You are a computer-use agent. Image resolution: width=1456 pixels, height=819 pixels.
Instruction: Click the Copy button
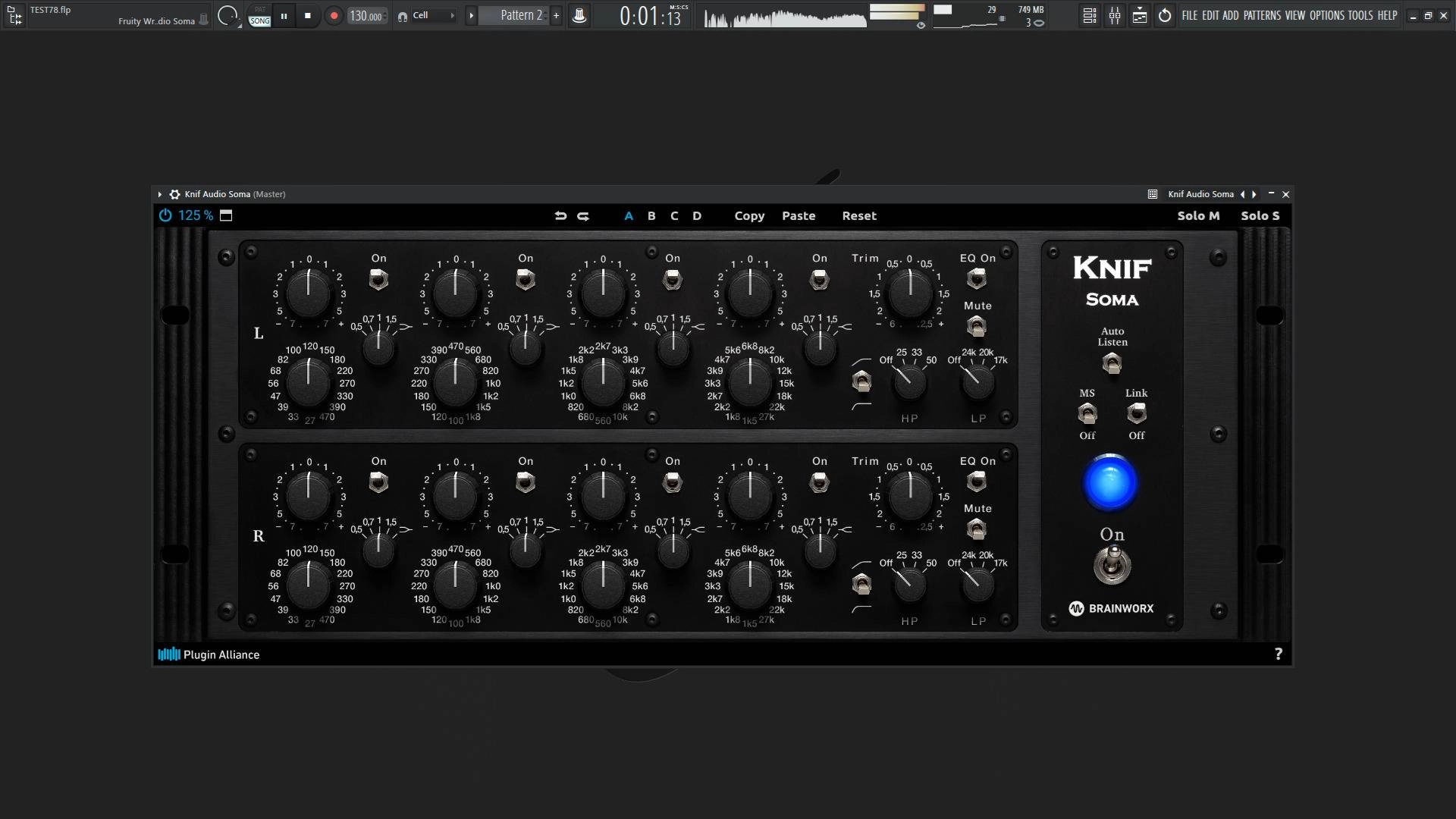pos(749,216)
